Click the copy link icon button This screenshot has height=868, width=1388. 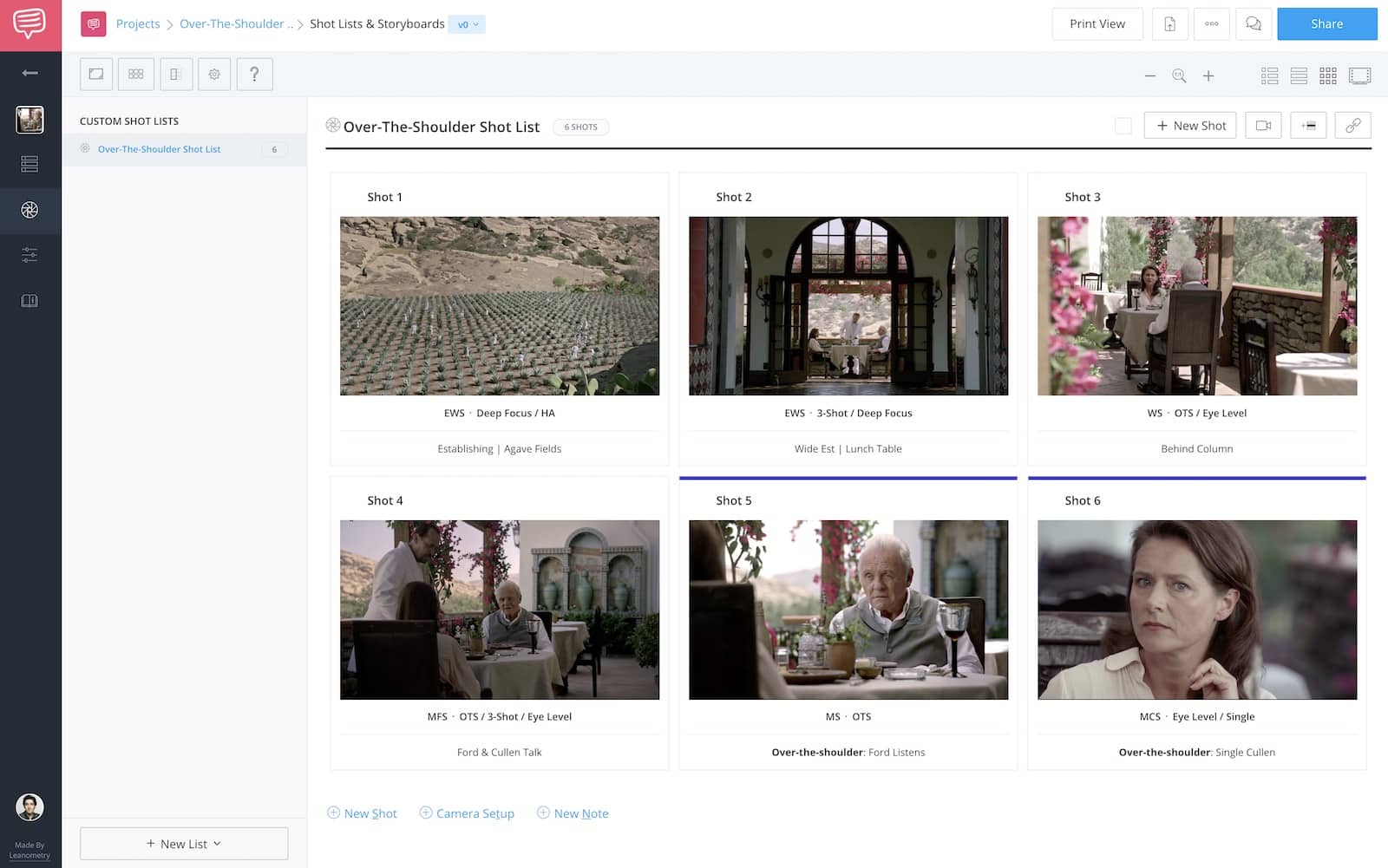1352,126
